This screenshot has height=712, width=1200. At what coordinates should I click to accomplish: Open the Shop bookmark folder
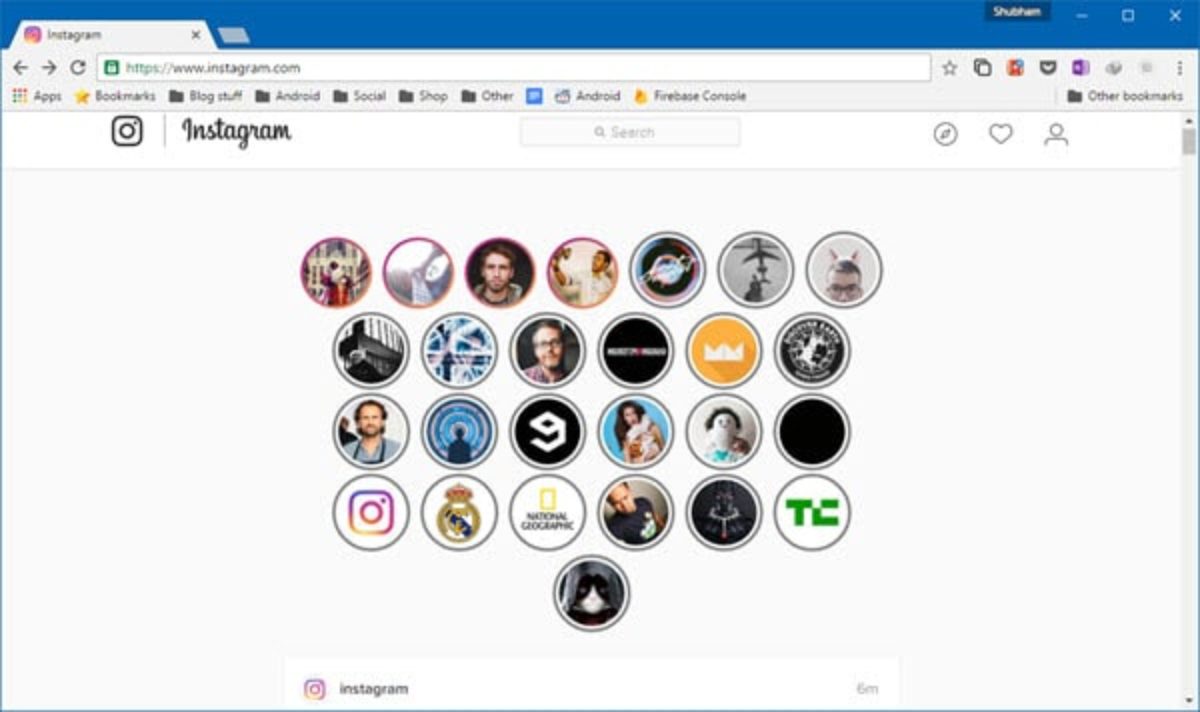[x=424, y=96]
